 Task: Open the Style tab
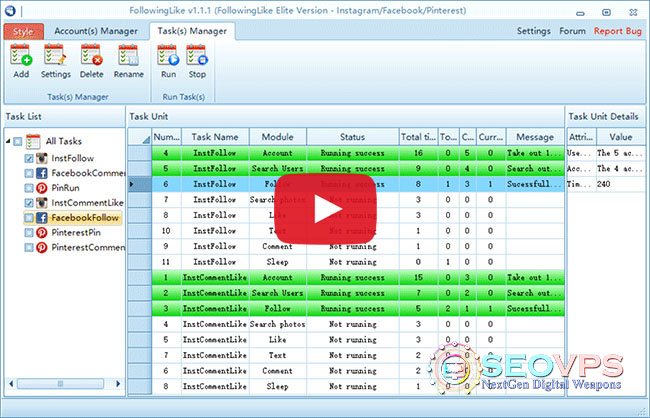tap(24, 32)
